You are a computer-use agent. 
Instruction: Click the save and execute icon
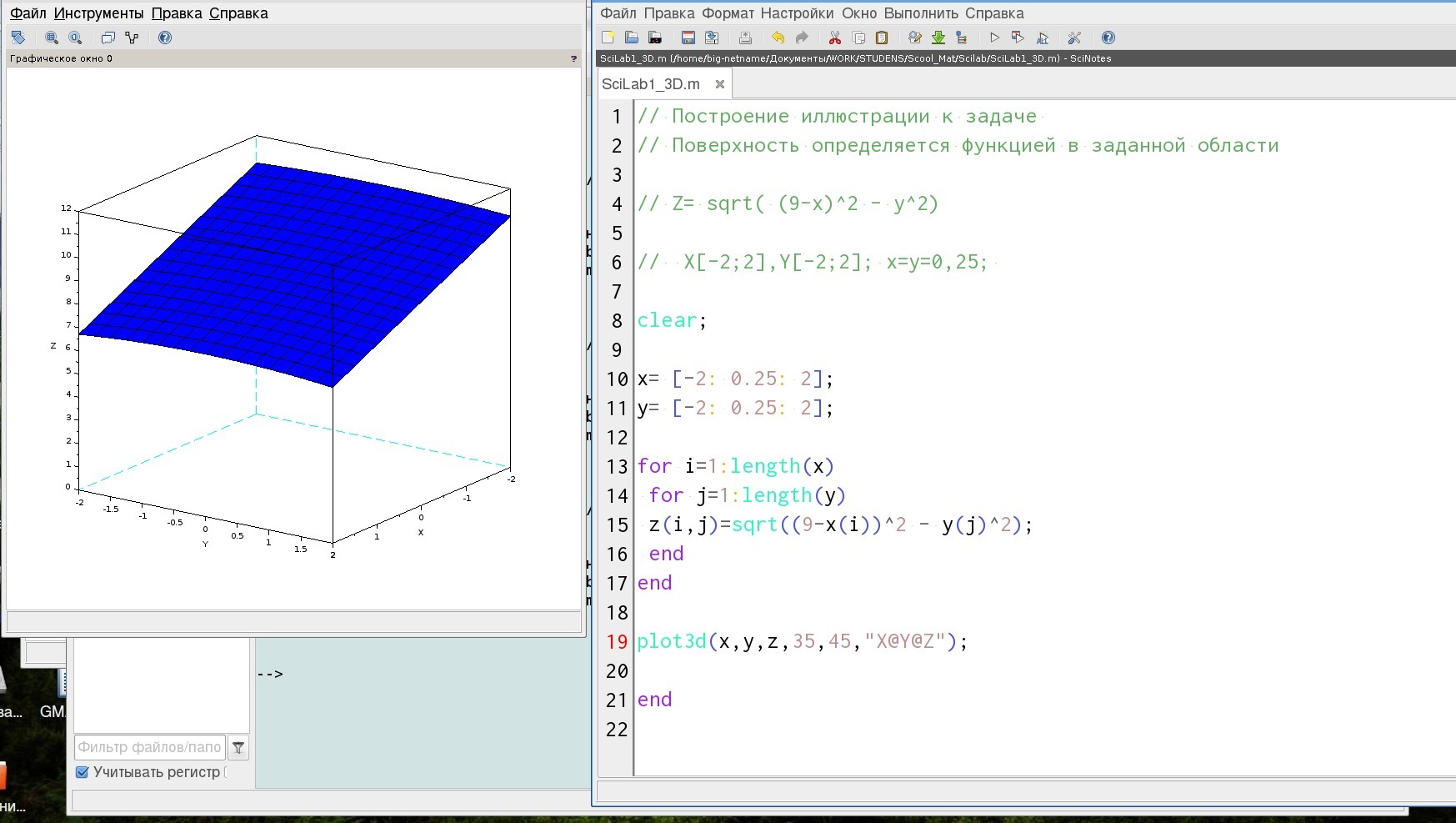pyautogui.click(x=1018, y=38)
